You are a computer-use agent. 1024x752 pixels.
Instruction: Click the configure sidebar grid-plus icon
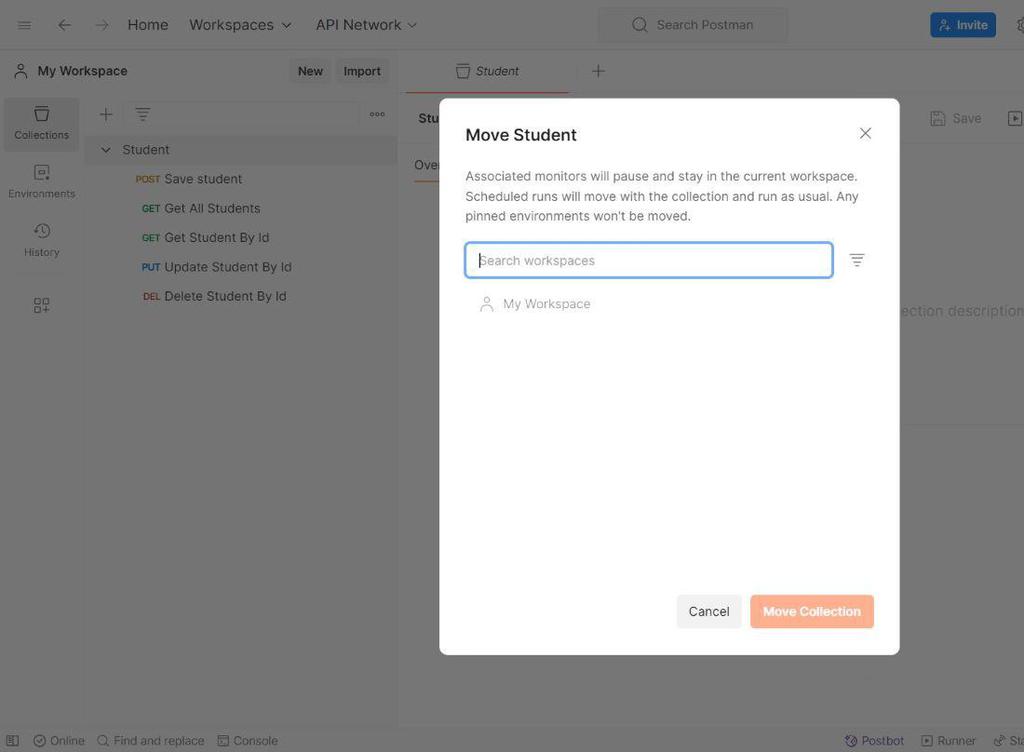(41, 306)
